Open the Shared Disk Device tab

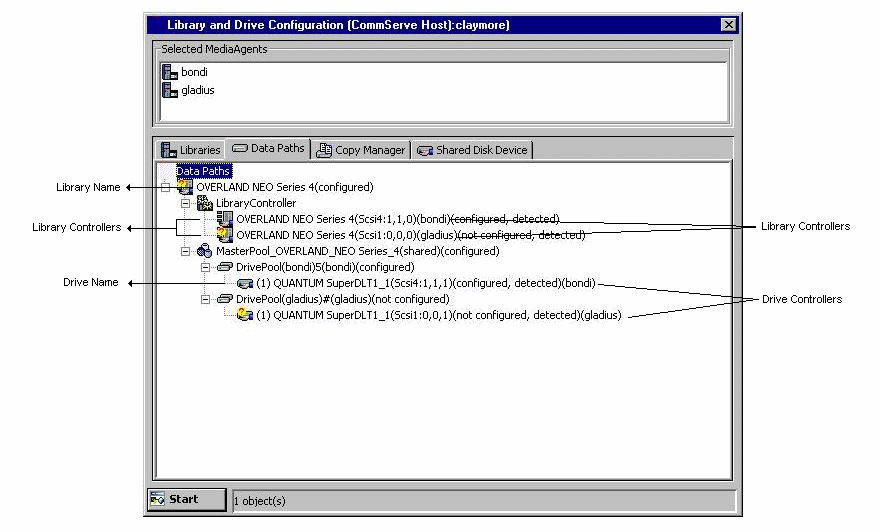(473, 150)
